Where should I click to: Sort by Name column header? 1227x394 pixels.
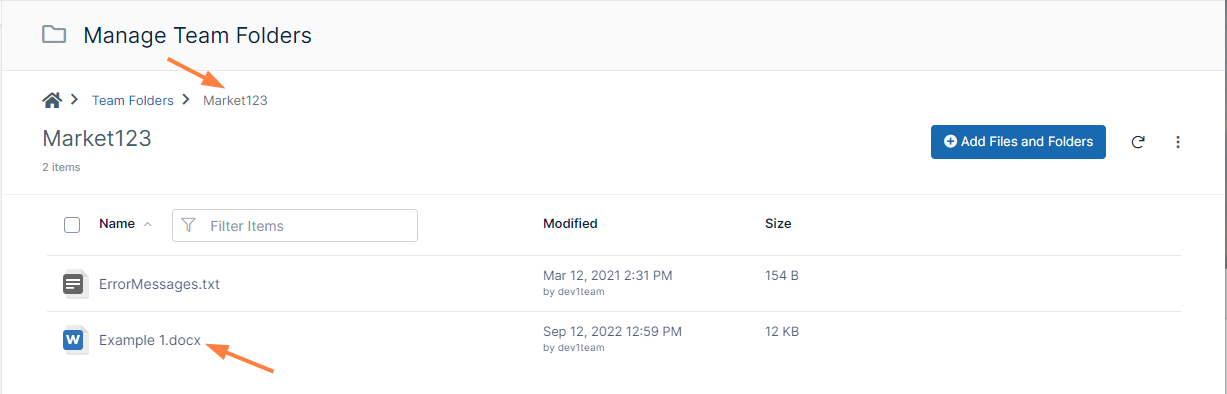pos(117,224)
